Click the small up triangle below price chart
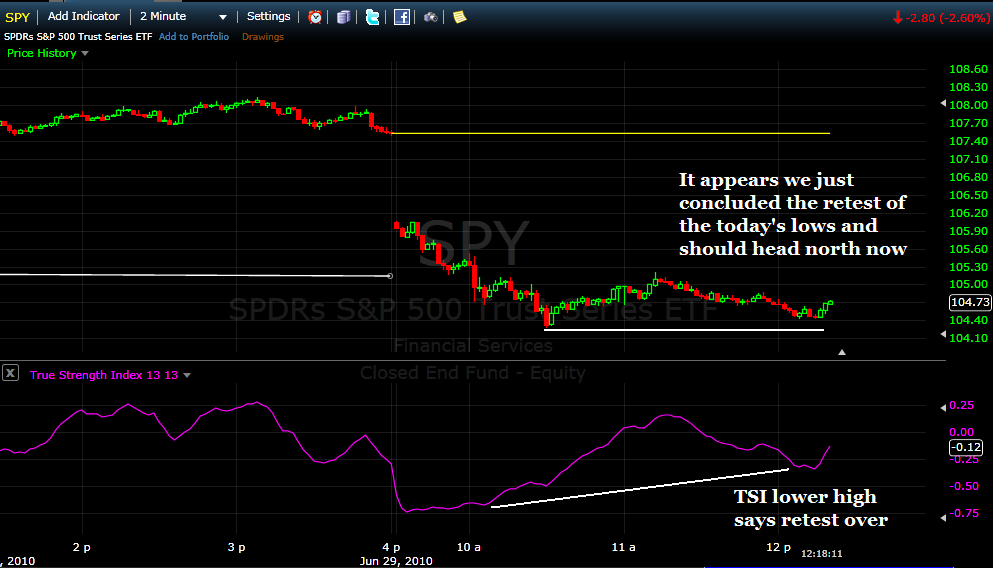This screenshot has height=568, width=993. tap(842, 352)
